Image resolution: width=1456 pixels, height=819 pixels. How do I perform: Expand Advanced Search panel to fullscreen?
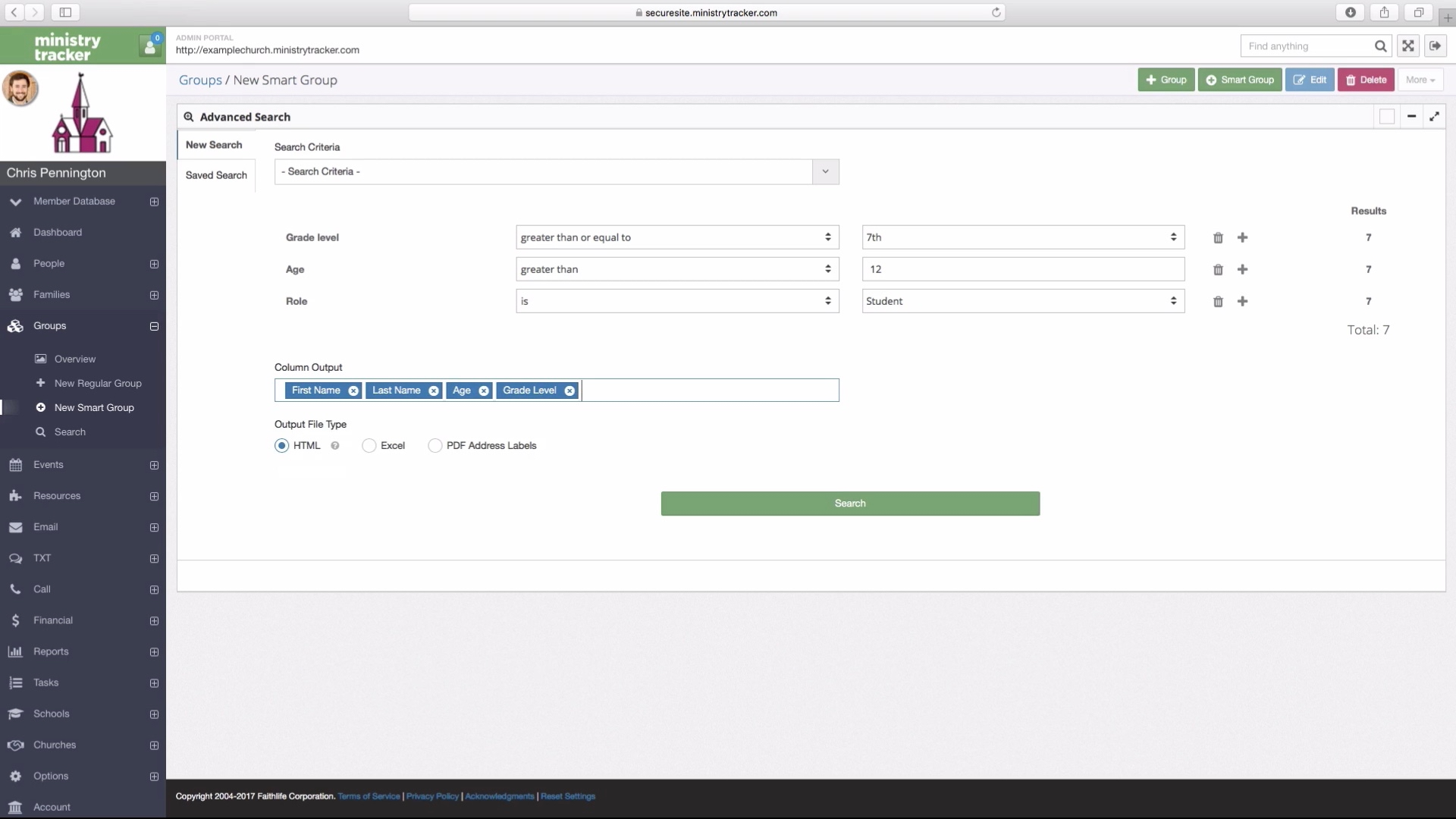tap(1434, 116)
